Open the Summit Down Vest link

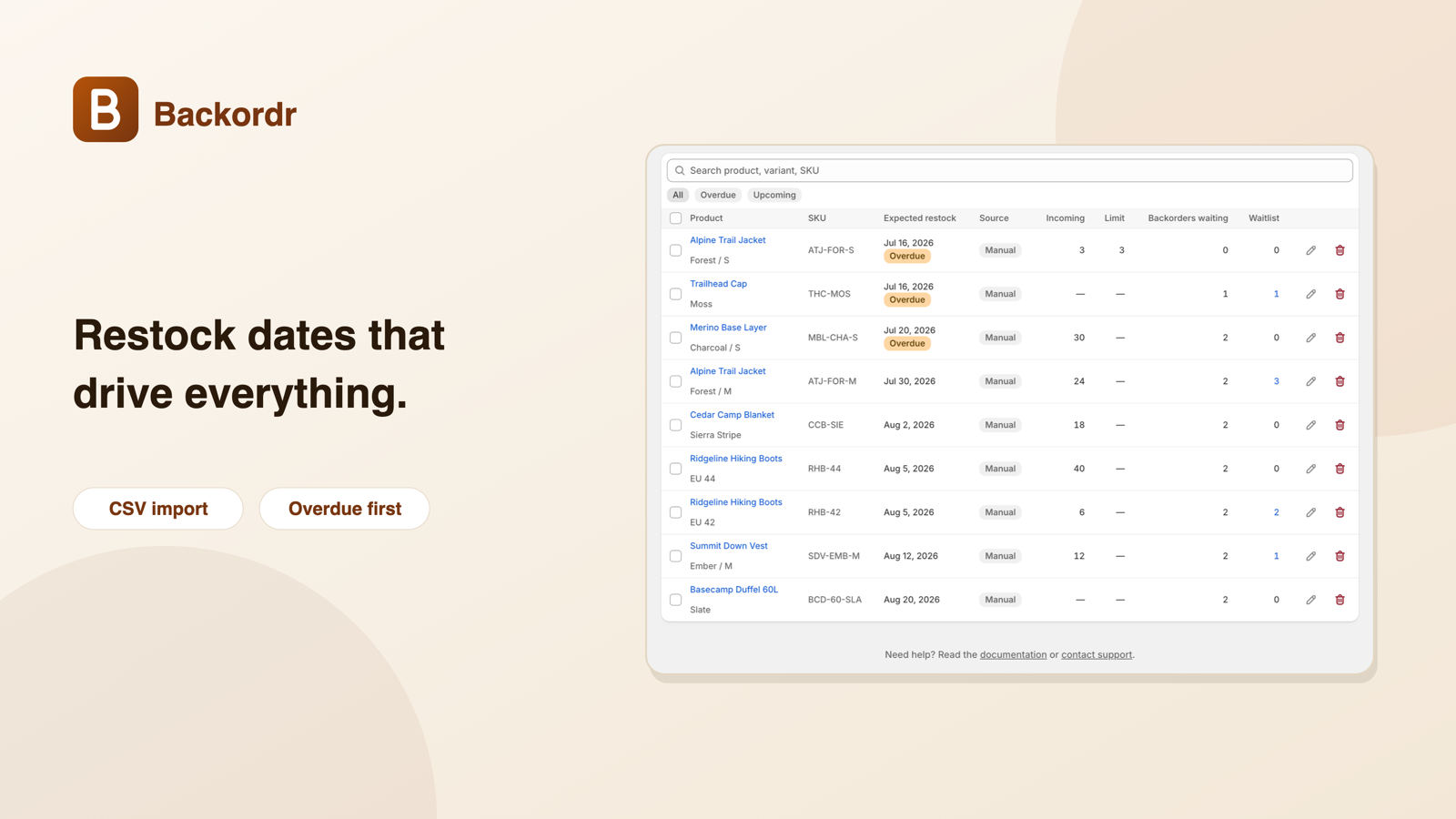click(x=729, y=546)
